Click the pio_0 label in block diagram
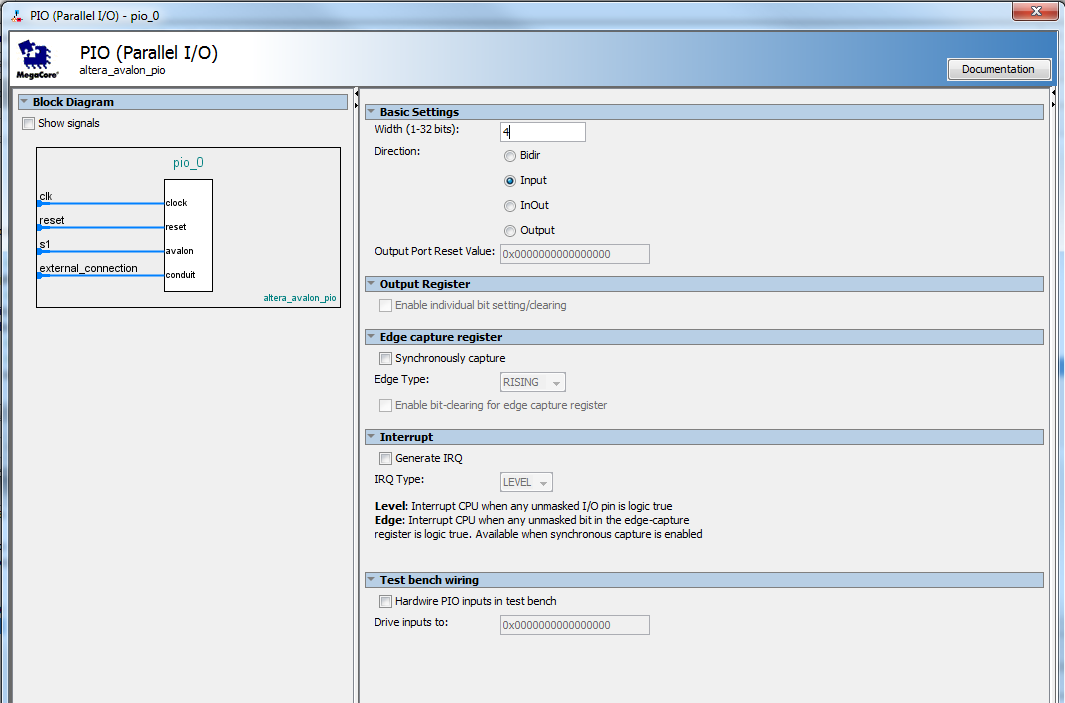Viewport: 1065px width, 703px height. (188, 162)
